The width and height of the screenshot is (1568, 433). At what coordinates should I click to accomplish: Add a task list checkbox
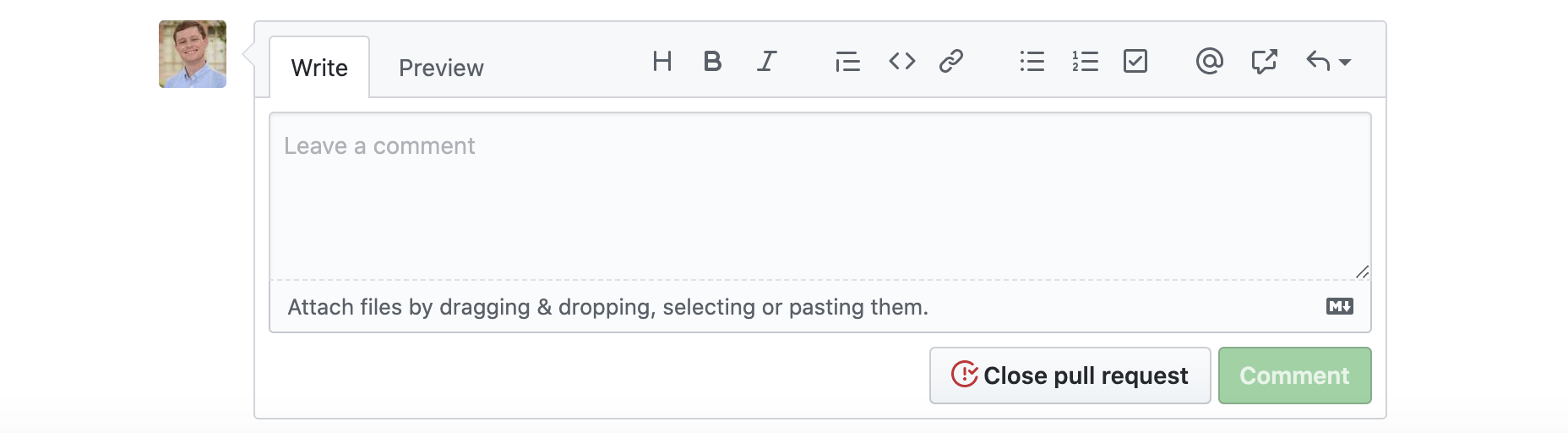click(1135, 61)
